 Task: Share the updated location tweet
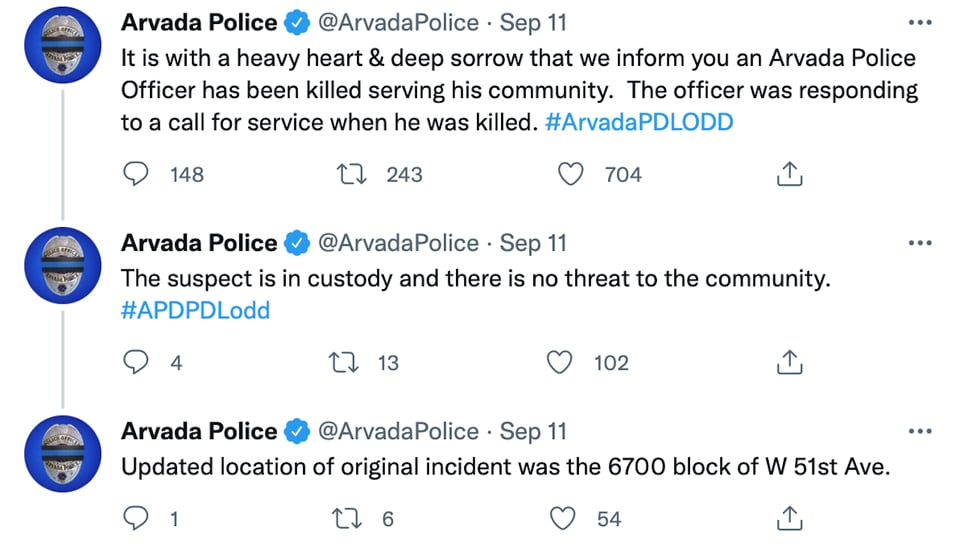pos(789,518)
